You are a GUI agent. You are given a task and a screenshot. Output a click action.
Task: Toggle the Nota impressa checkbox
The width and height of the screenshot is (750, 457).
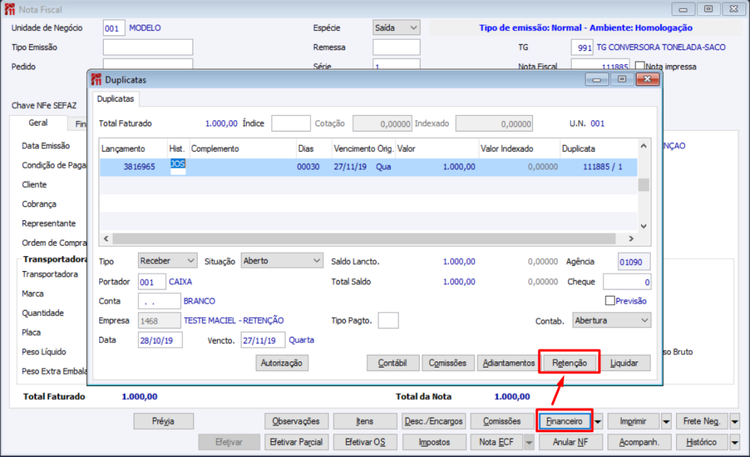[640, 66]
